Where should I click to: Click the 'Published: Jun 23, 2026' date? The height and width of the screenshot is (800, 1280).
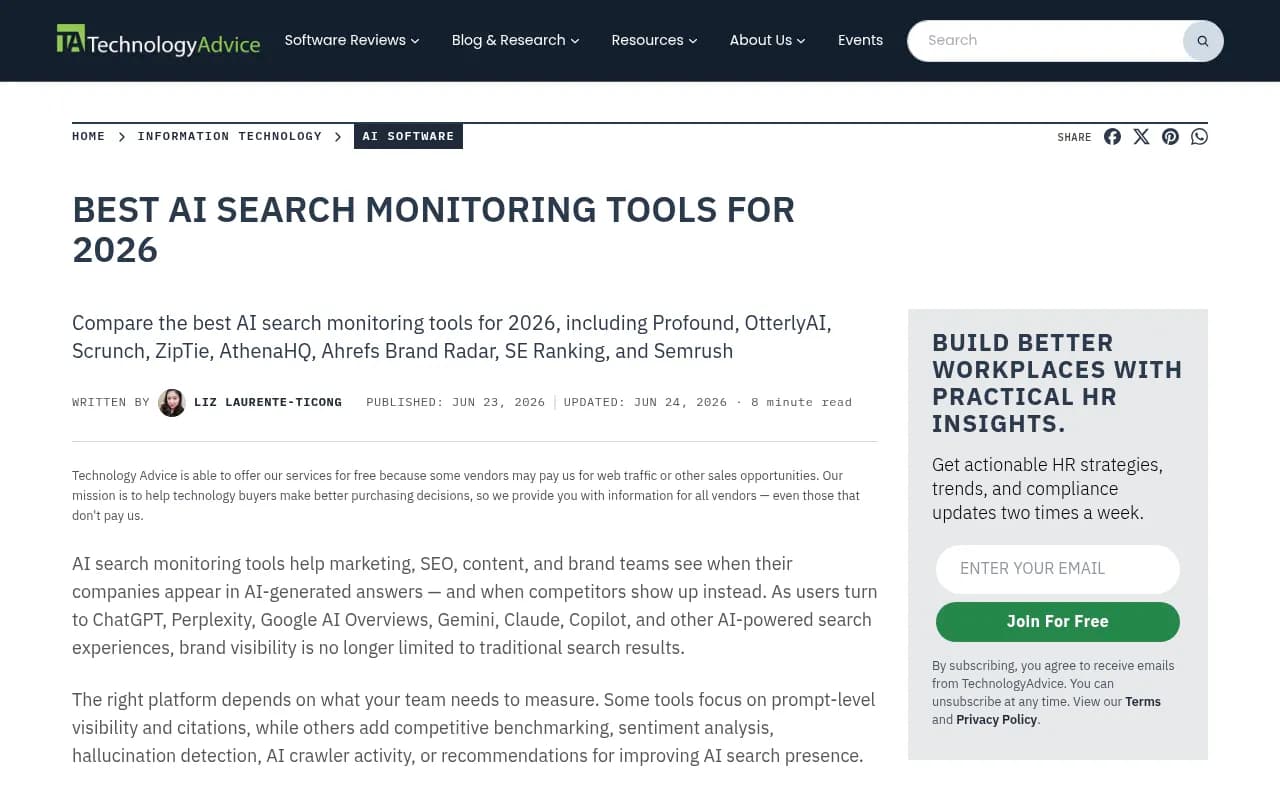click(456, 402)
